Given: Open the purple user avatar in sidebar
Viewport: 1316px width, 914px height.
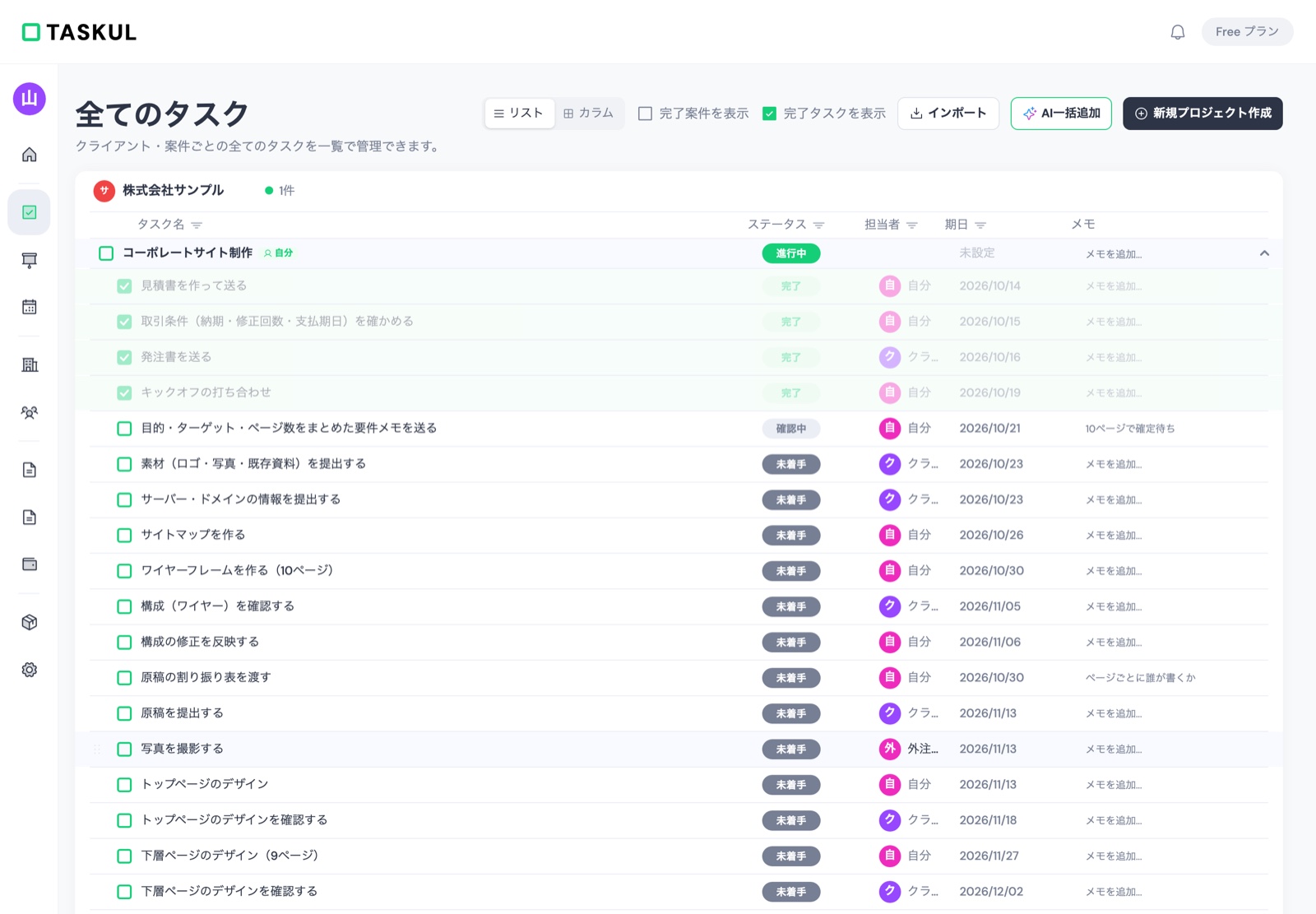Looking at the screenshot, I should coord(30,99).
